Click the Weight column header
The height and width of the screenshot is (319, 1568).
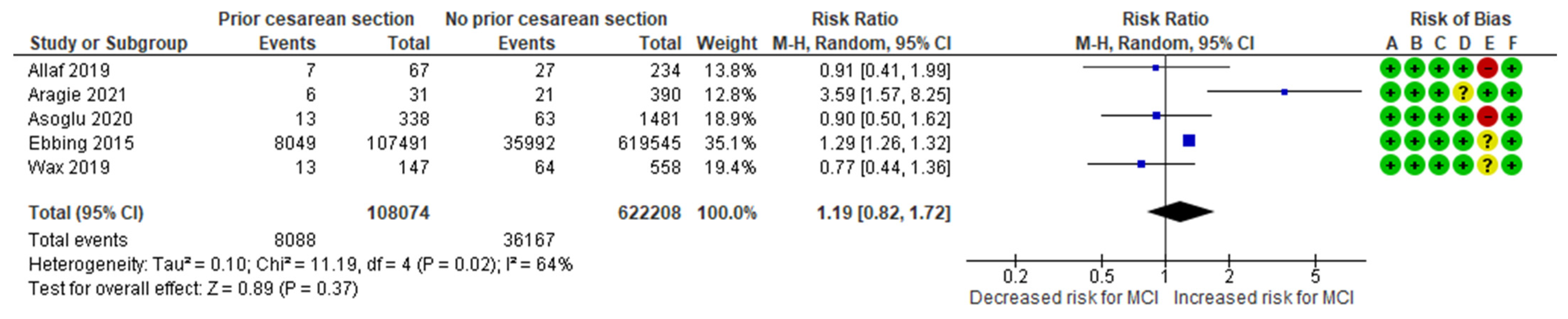[x=726, y=43]
